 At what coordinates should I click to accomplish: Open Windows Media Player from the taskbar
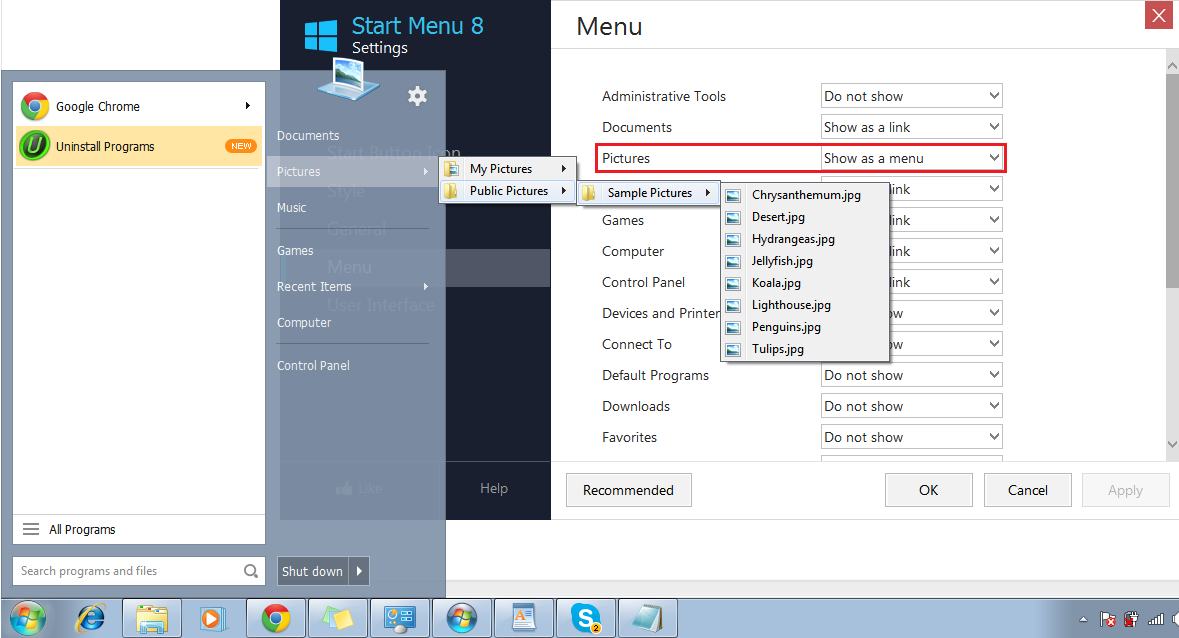click(211, 618)
